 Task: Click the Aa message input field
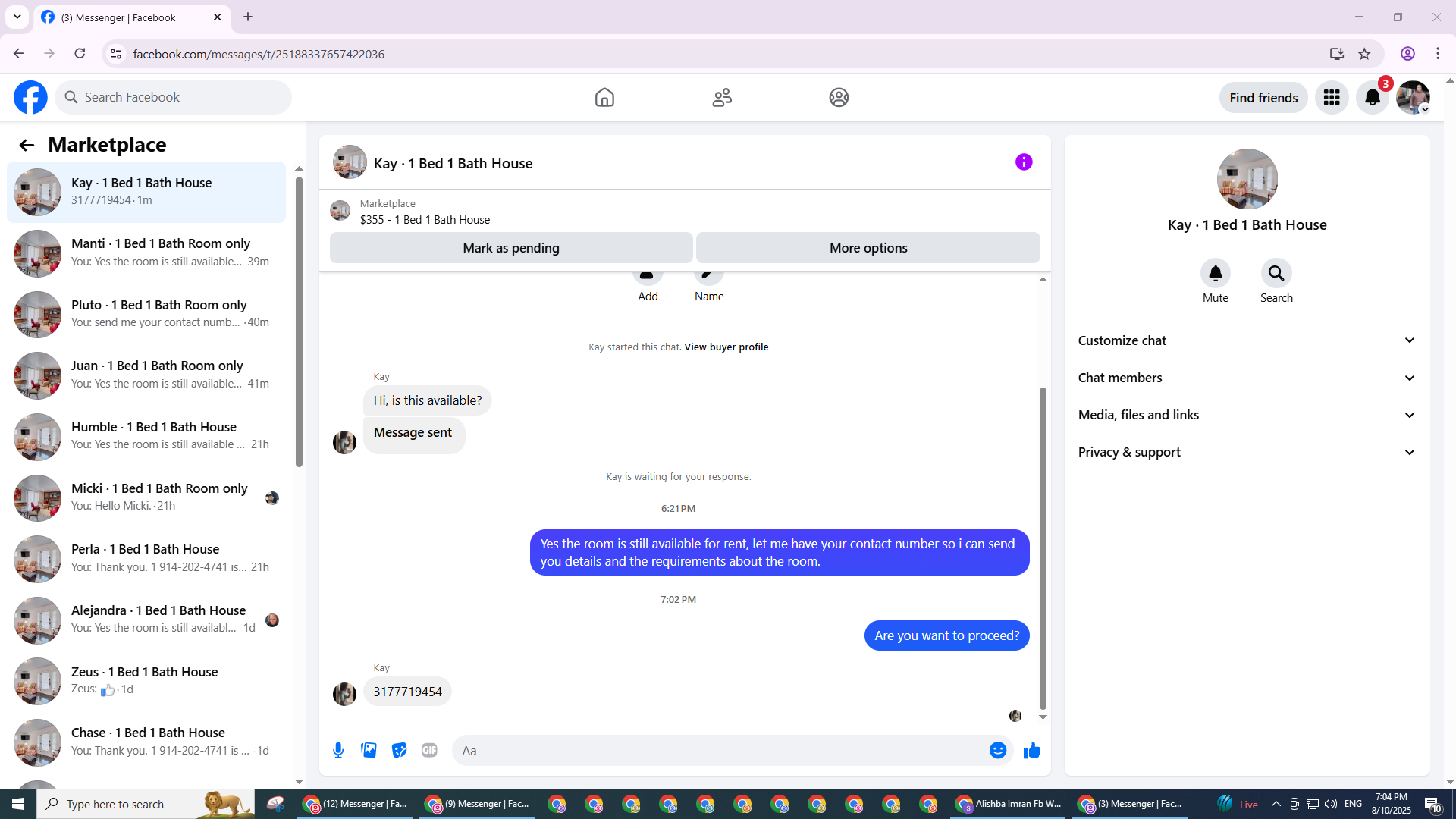pyautogui.click(x=720, y=751)
